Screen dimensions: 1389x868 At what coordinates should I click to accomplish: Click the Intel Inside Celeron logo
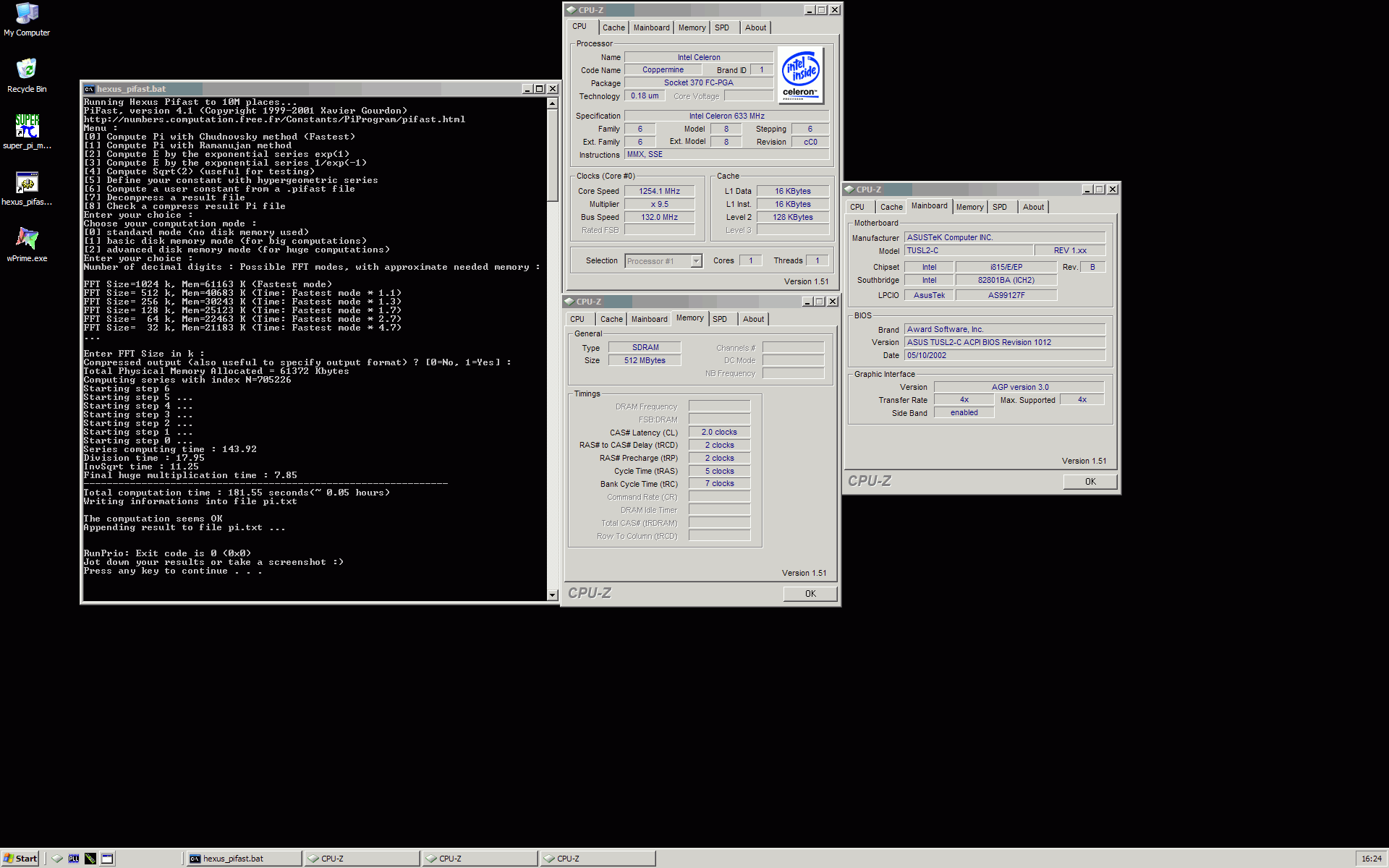pyautogui.click(x=800, y=75)
